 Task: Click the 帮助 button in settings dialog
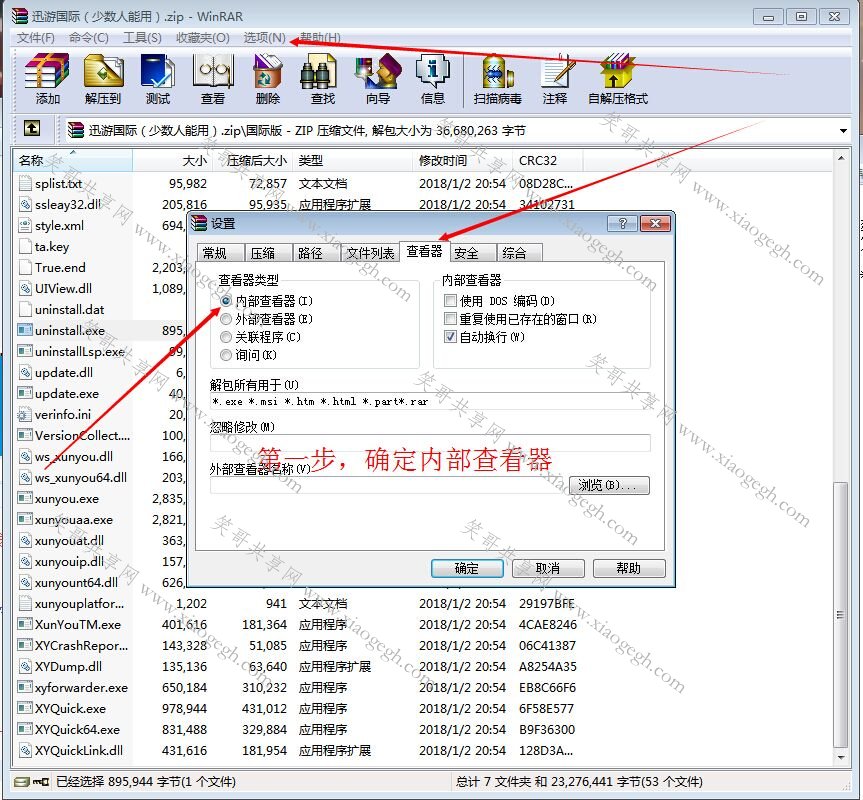[x=629, y=568]
